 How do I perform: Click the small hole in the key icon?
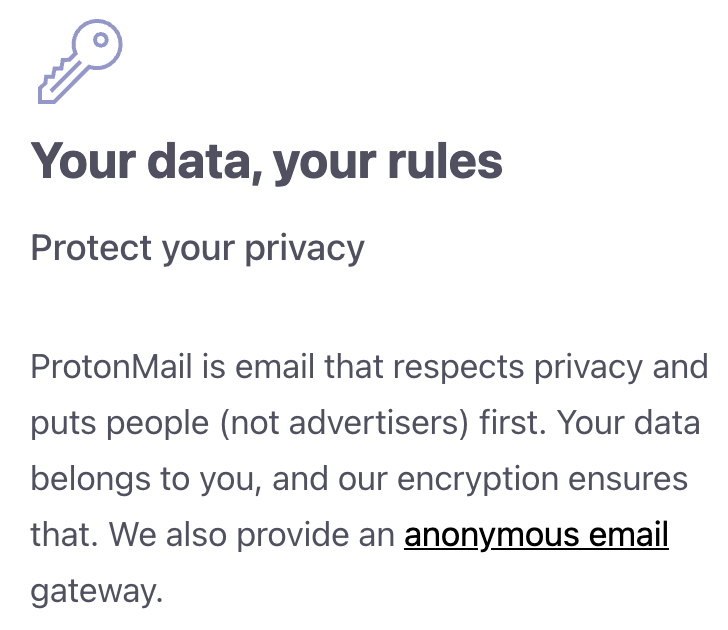pos(102,40)
